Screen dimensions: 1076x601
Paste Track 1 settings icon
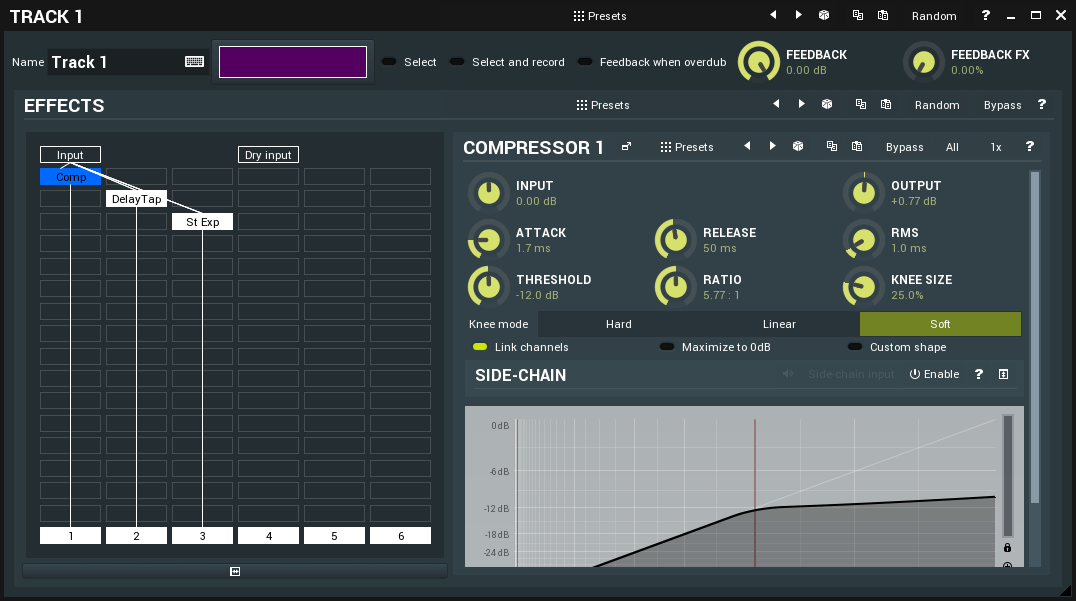(883, 15)
